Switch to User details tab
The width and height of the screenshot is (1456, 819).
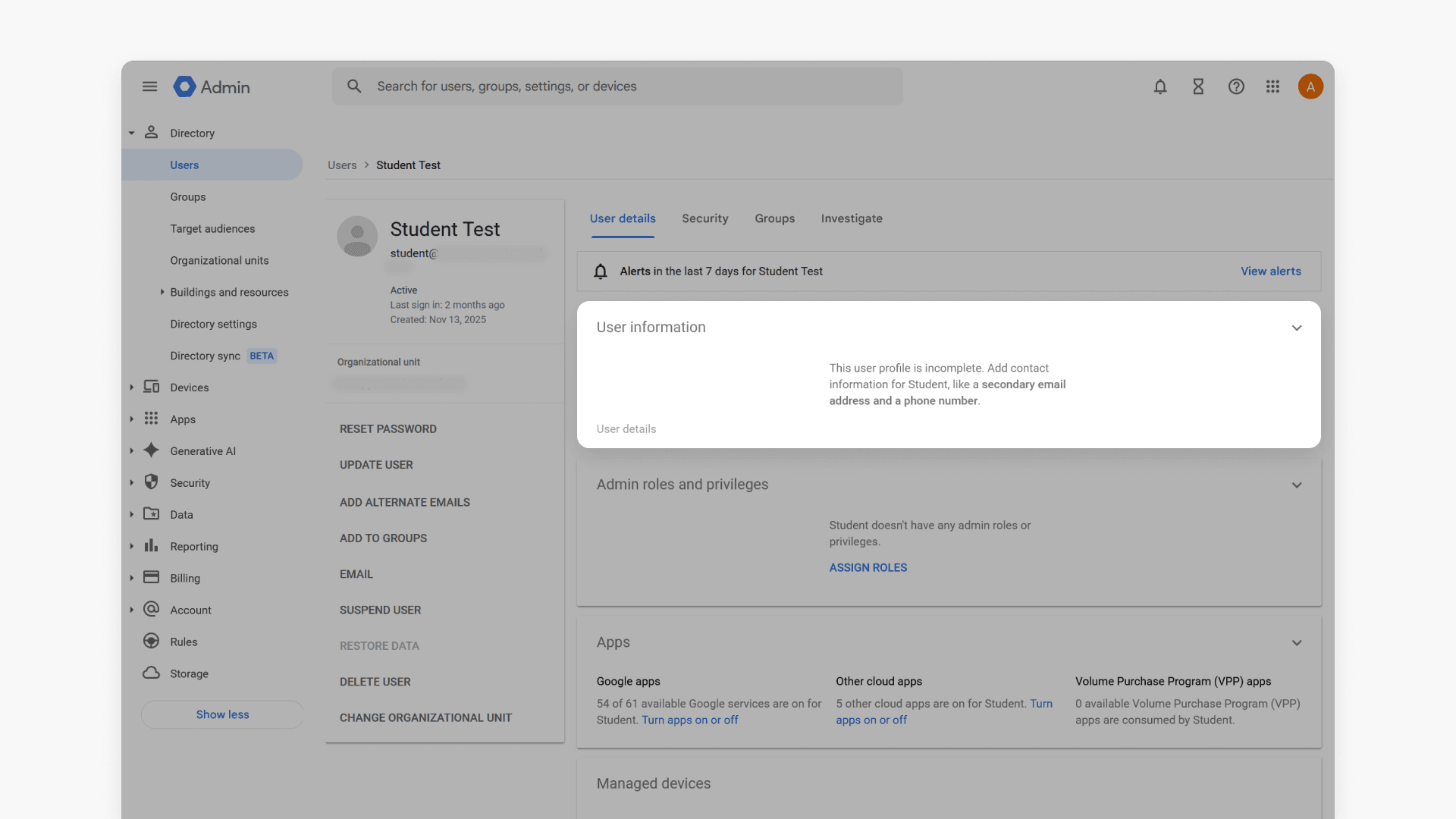pos(623,218)
